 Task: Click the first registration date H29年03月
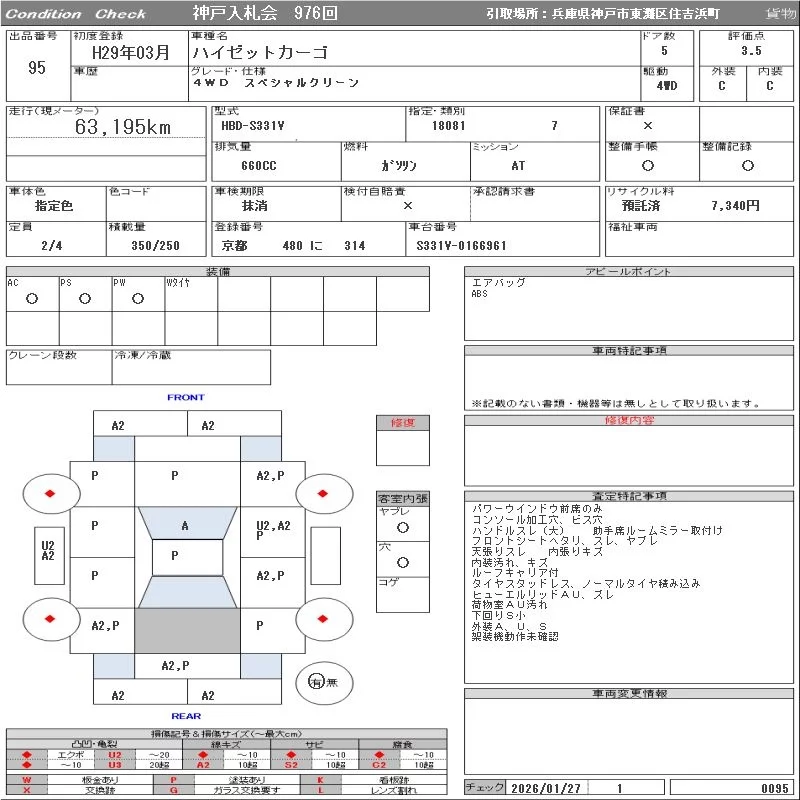131,52
